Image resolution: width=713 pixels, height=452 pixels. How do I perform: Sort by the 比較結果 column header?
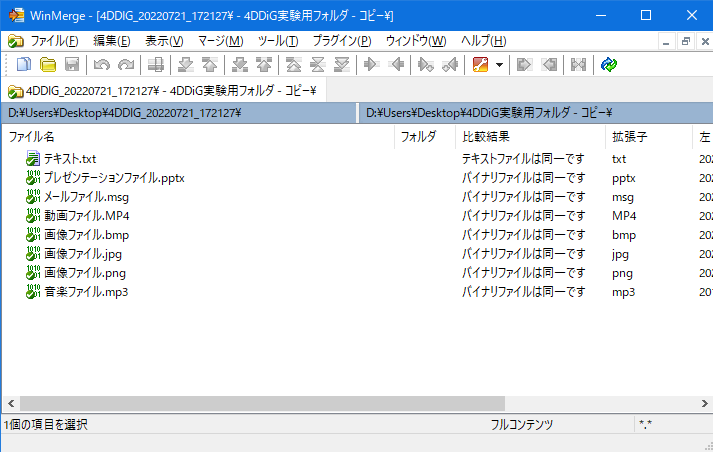coord(530,137)
